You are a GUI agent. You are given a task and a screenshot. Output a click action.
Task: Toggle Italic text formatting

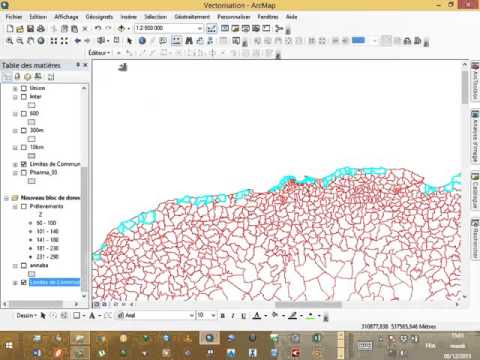(x=233, y=316)
